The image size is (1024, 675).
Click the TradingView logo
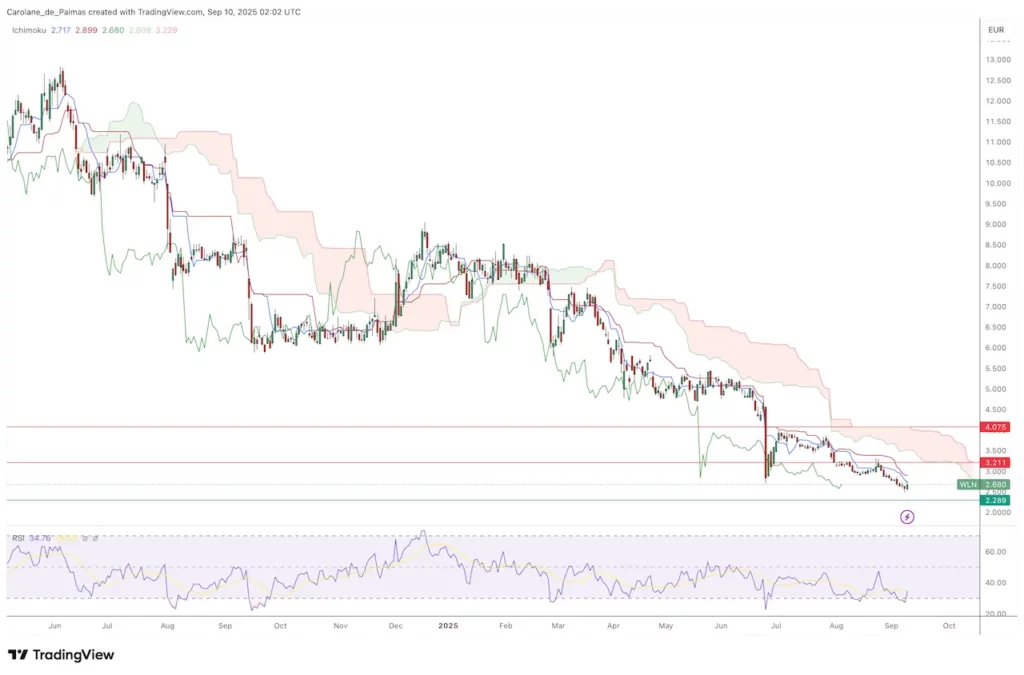(x=61, y=655)
